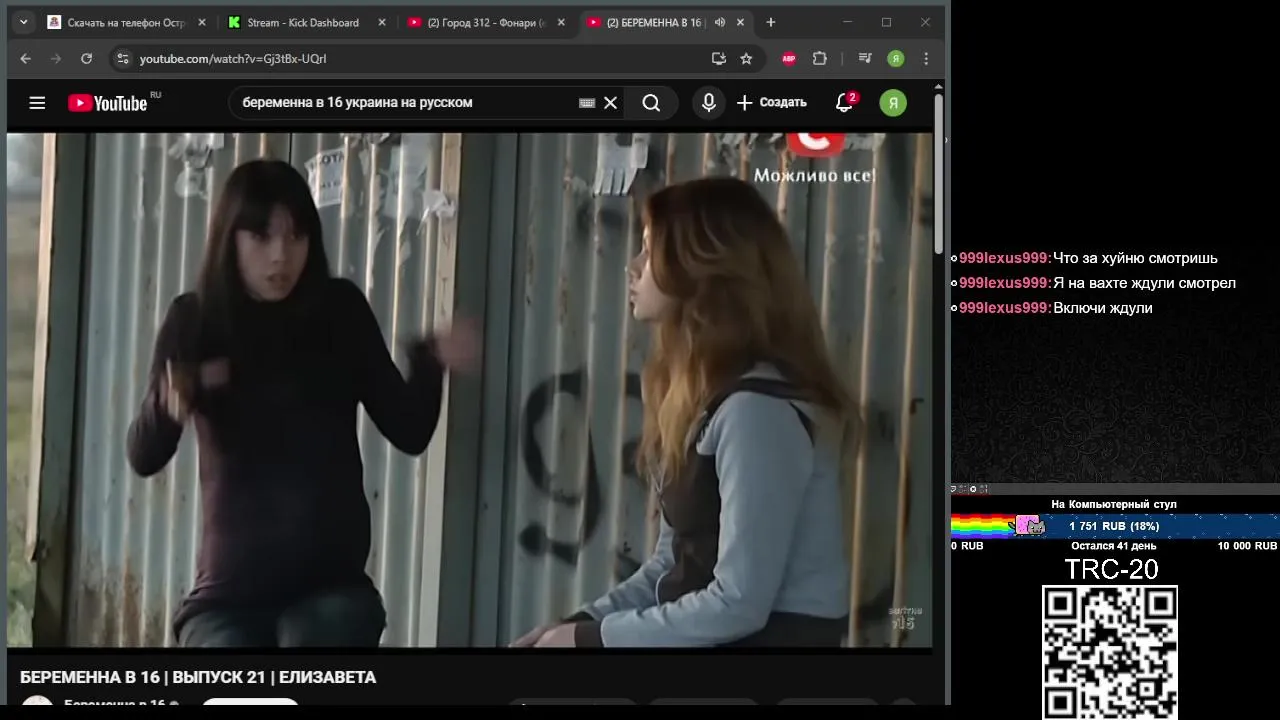Go to YouTube home via the logo
Screen dimensions: 1280x720
pos(108,103)
